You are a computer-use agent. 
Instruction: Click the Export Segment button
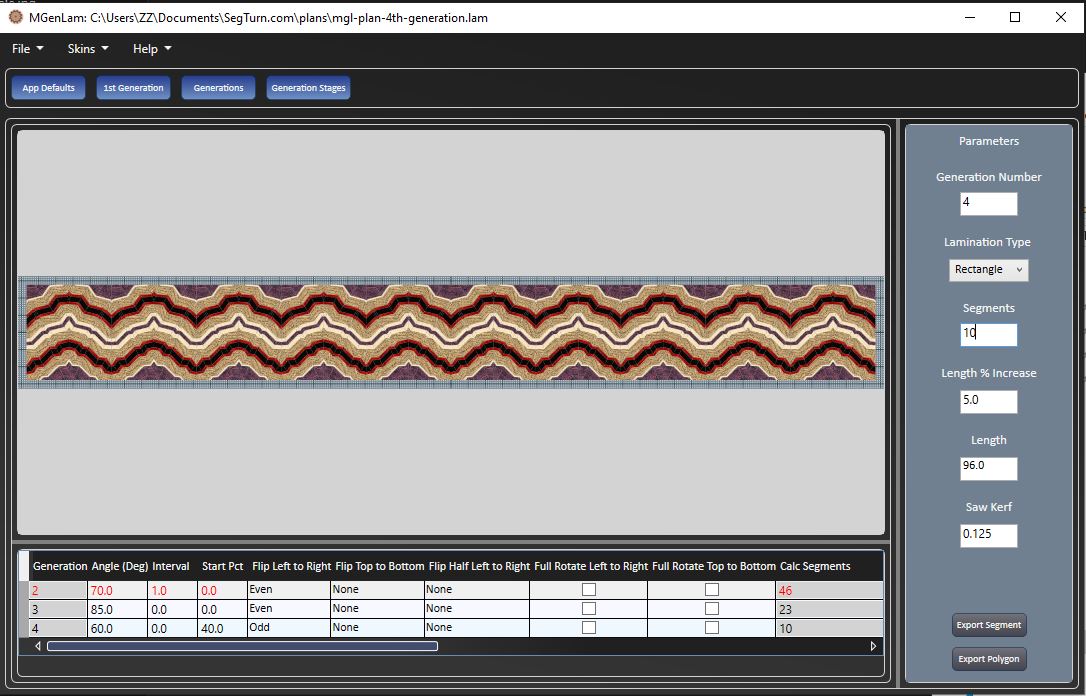tap(988, 625)
